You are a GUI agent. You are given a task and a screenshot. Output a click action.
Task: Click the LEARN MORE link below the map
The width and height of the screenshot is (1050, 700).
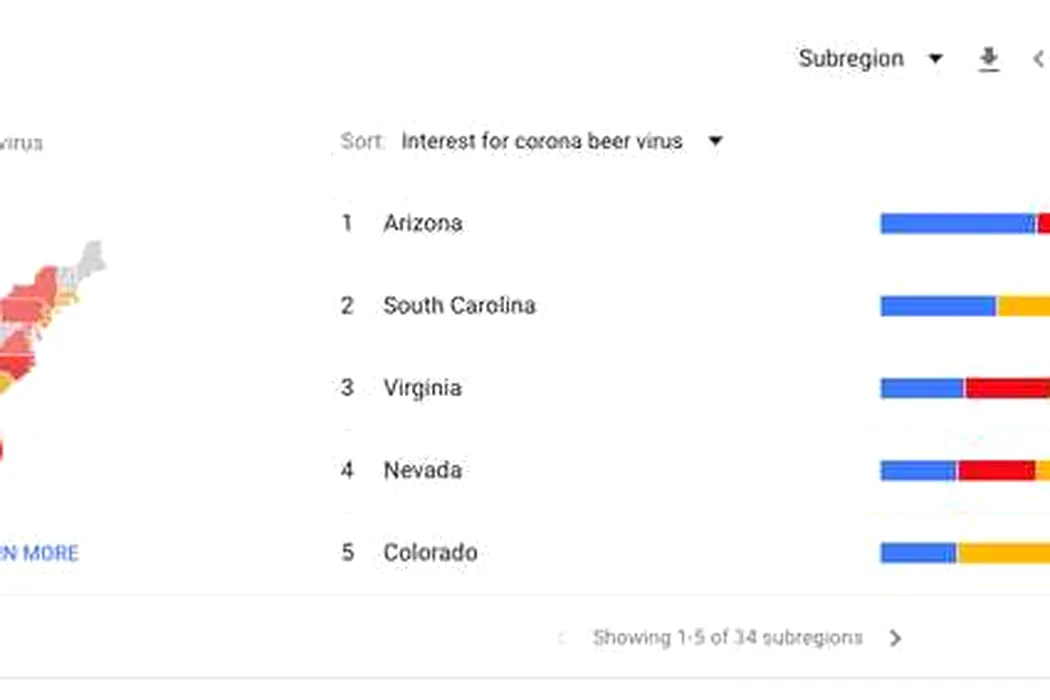click(x=39, y=553)
